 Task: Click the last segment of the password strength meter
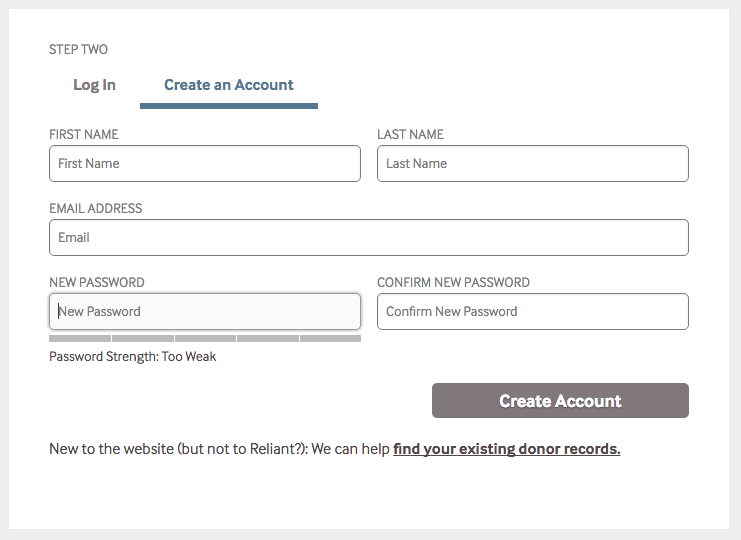[330, 339]
